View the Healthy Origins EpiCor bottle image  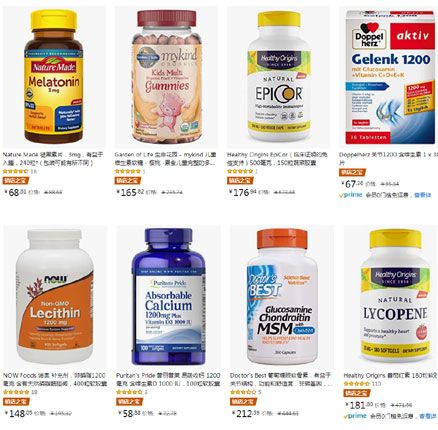click(279, 77)
